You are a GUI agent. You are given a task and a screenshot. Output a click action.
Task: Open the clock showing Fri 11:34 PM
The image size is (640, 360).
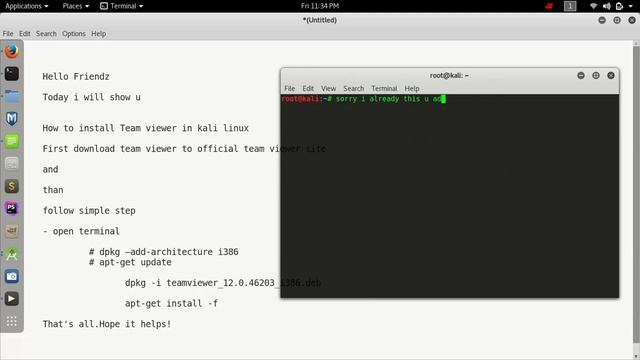point(320,6)
